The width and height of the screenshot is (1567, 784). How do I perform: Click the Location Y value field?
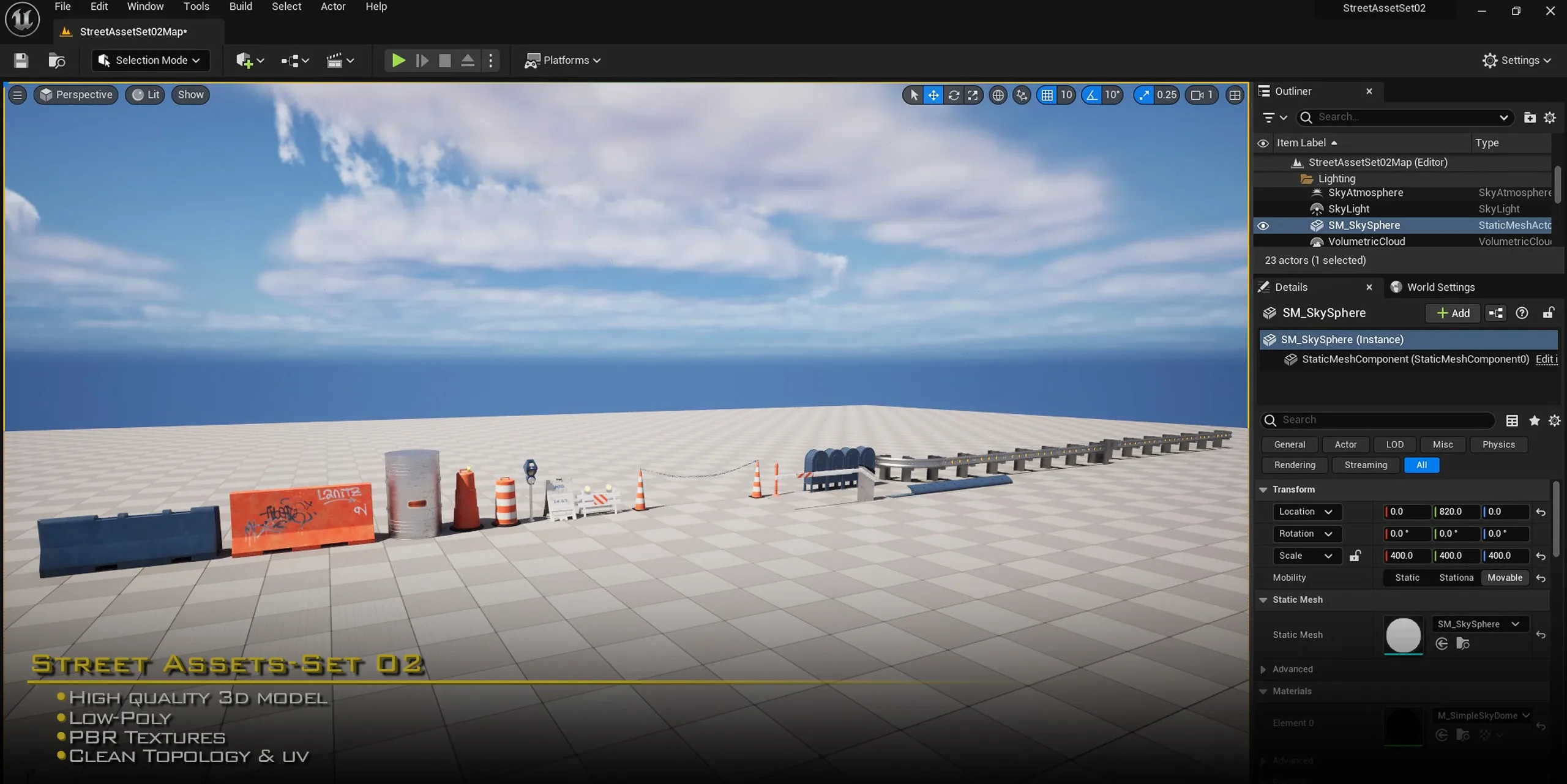1456,512
